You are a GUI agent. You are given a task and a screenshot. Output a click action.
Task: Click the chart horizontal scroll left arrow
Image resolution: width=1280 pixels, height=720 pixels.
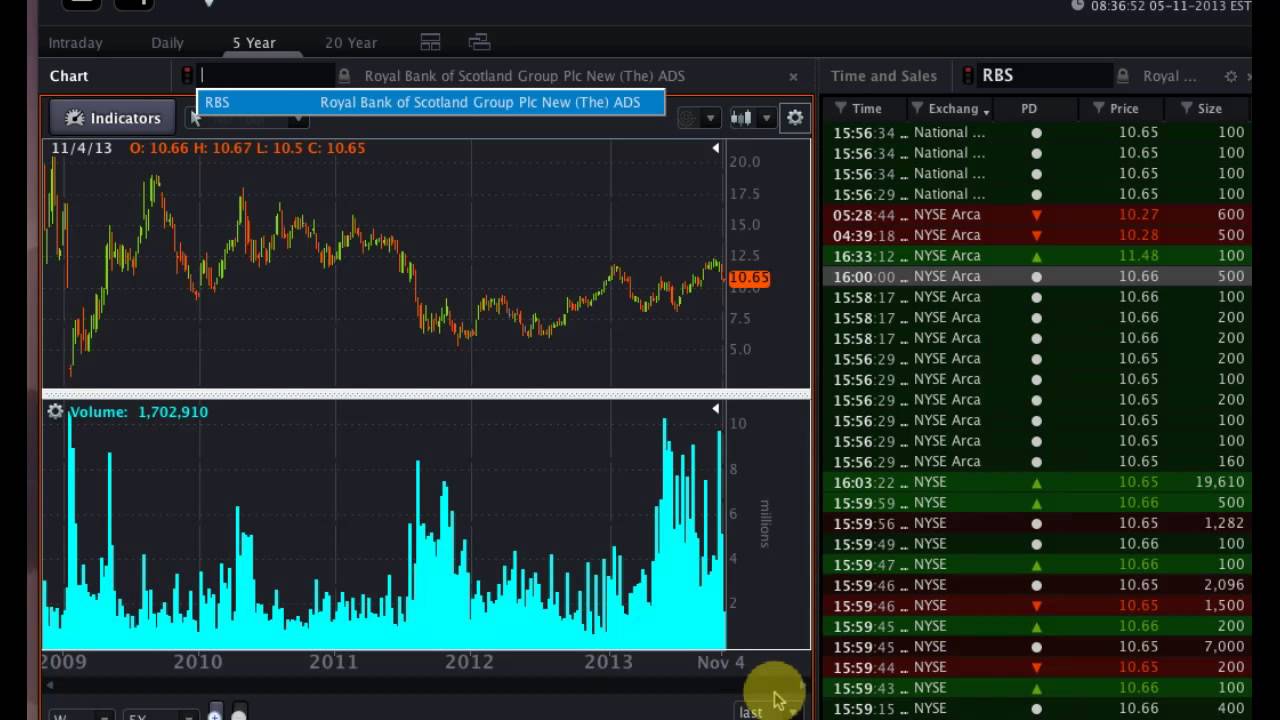[x=49, y=685]
